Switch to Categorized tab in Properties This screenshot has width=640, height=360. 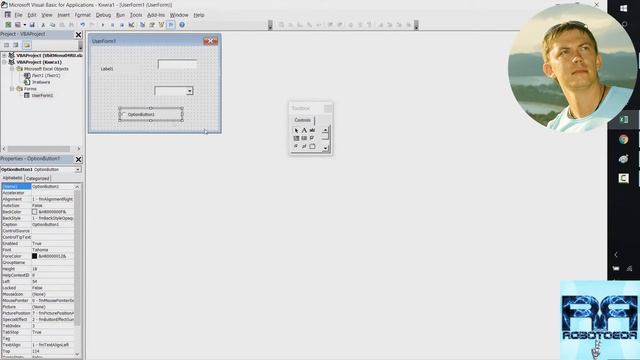tap(38, 178)
